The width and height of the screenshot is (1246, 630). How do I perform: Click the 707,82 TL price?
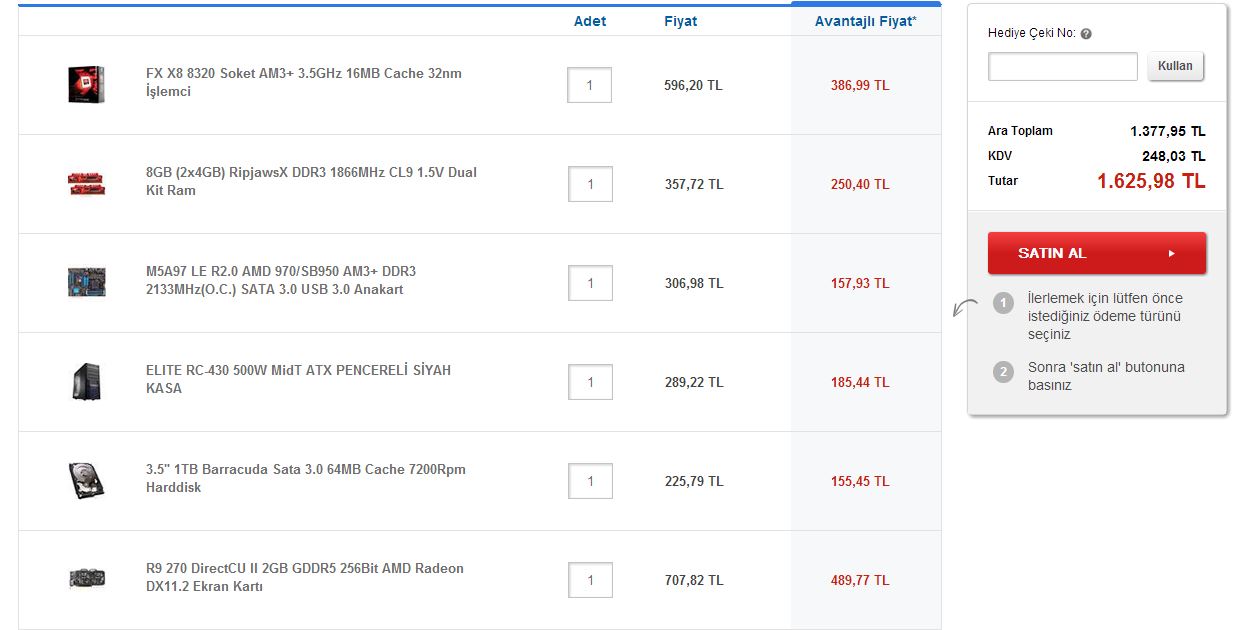(x=693, y=580)
